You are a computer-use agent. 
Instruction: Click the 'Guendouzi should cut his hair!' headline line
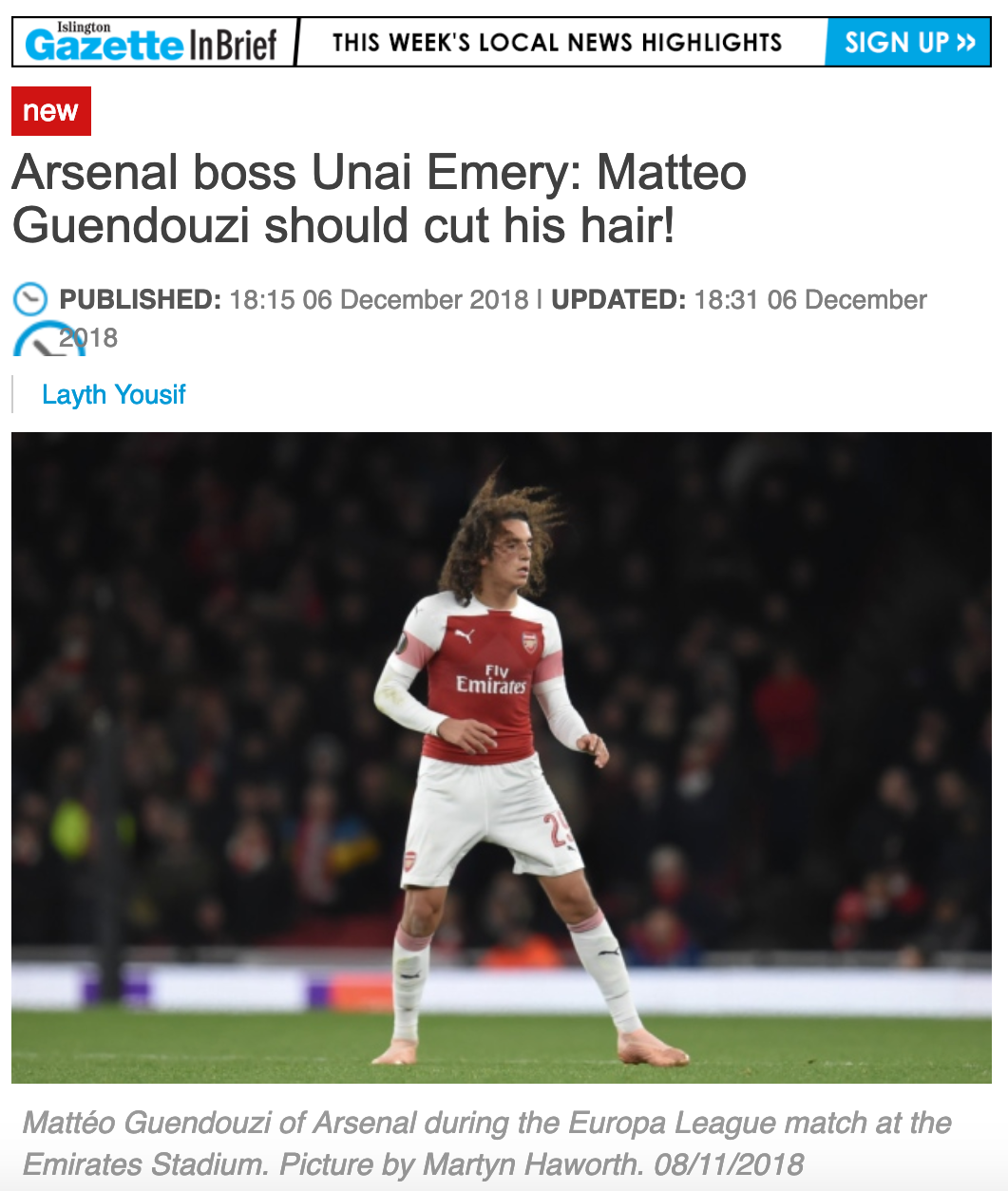[343, 226]
